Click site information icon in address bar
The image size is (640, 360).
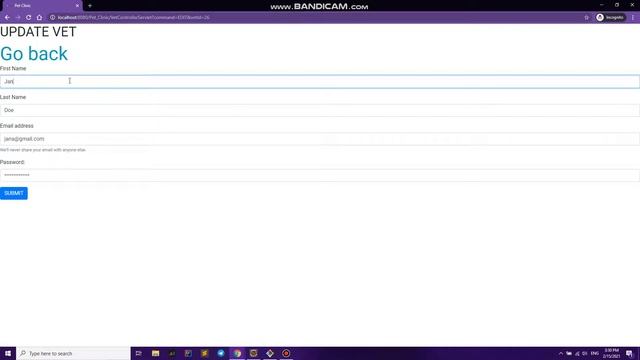coord(53,18)
